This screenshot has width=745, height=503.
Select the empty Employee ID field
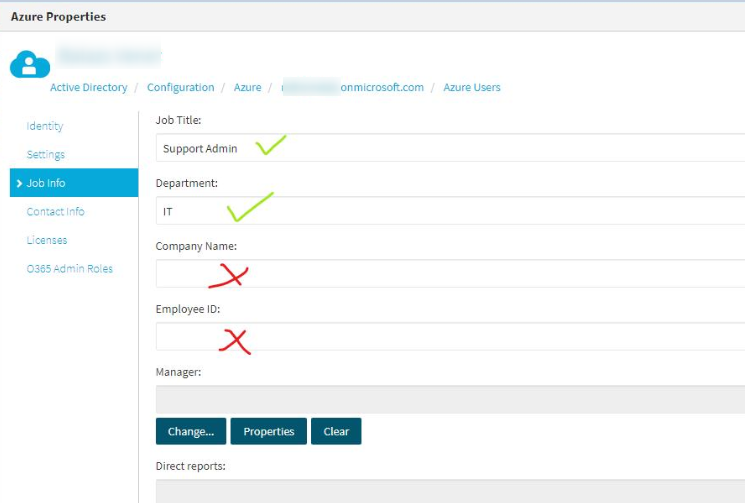click(x=450, y=337)
